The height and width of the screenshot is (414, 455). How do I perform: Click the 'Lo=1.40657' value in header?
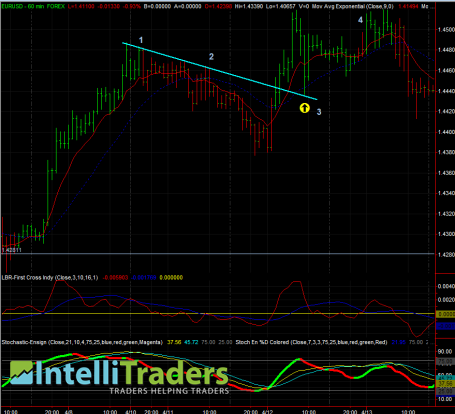281,6
